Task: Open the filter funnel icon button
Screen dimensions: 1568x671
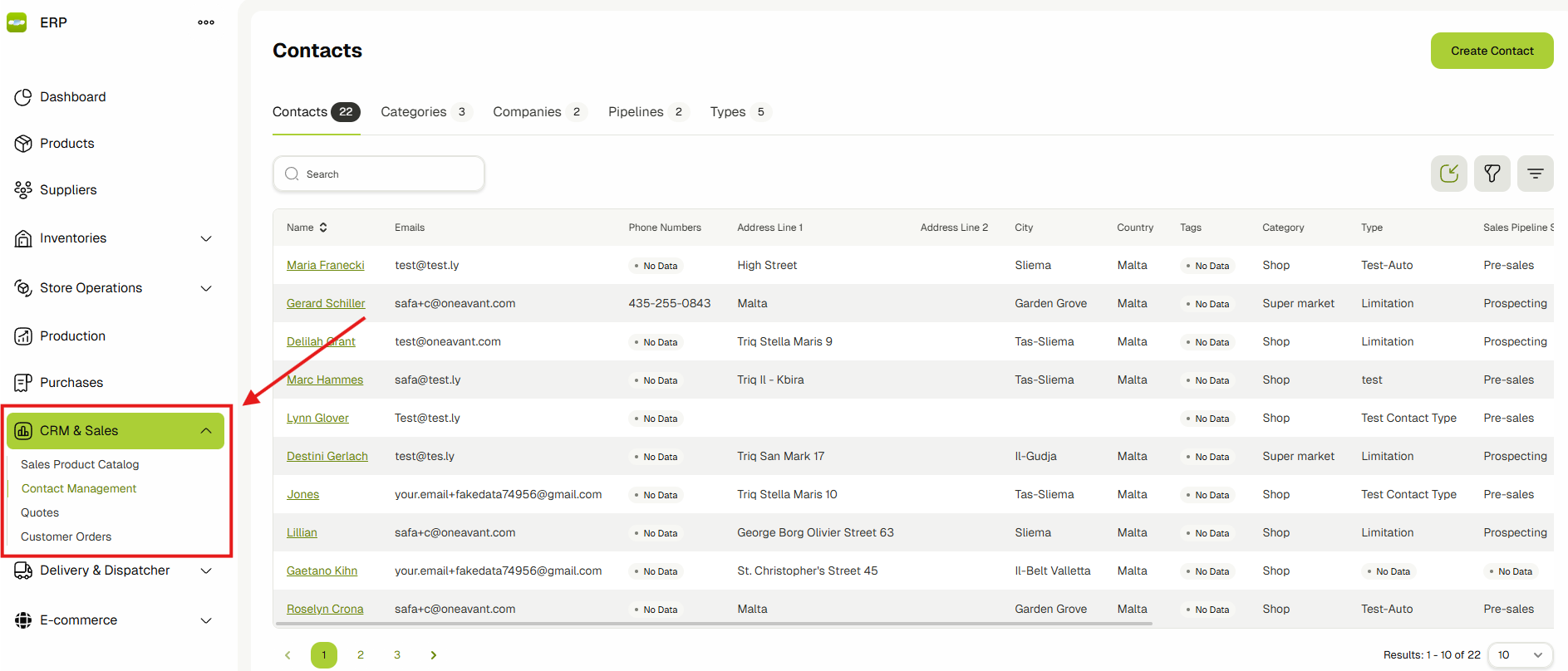Action: (1492, 174)
